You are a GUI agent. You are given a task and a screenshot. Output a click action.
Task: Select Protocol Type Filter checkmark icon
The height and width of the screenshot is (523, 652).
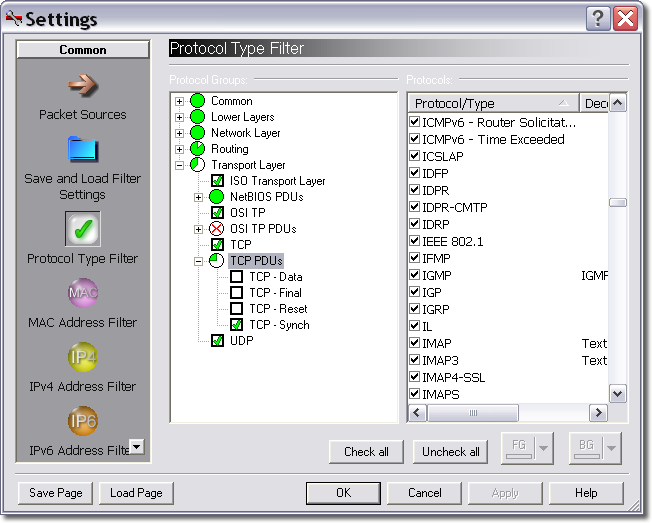click(x=83, y=229)
